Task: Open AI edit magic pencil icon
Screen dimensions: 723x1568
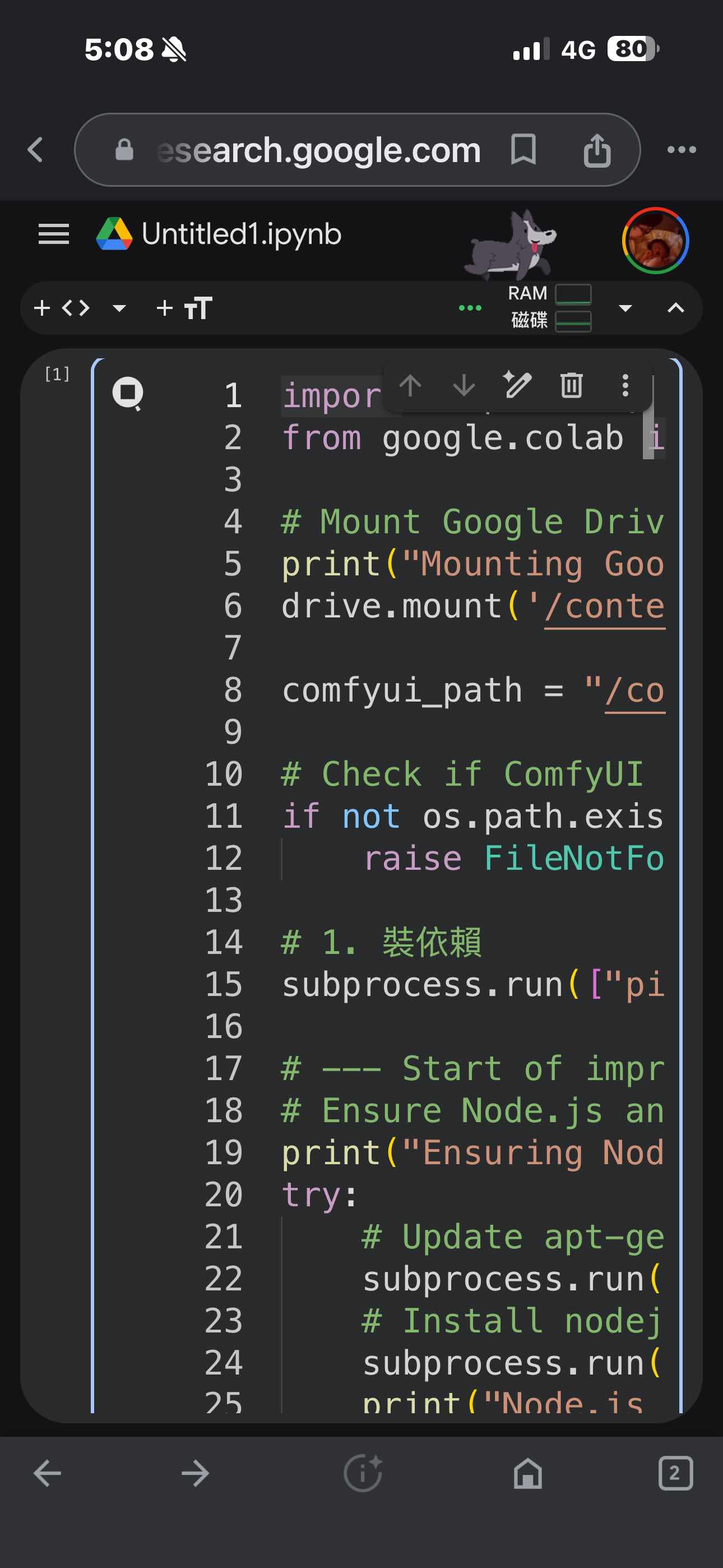Action: coord(517,385)
